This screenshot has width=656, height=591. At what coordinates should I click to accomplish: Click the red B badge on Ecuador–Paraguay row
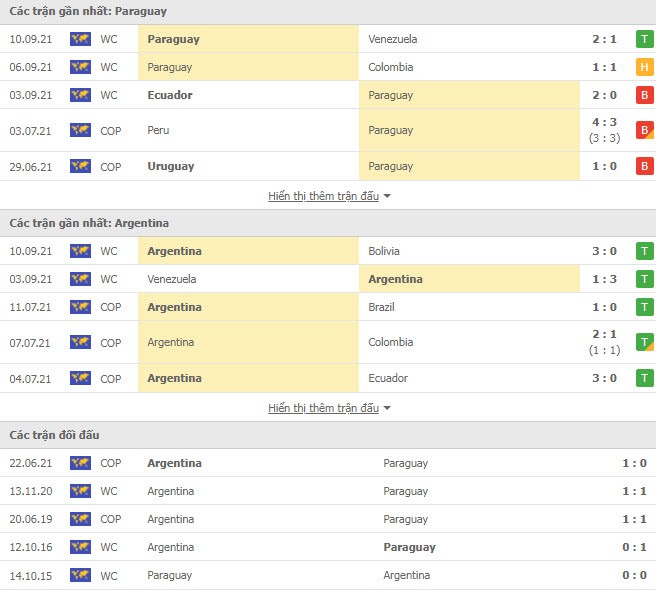645,95
